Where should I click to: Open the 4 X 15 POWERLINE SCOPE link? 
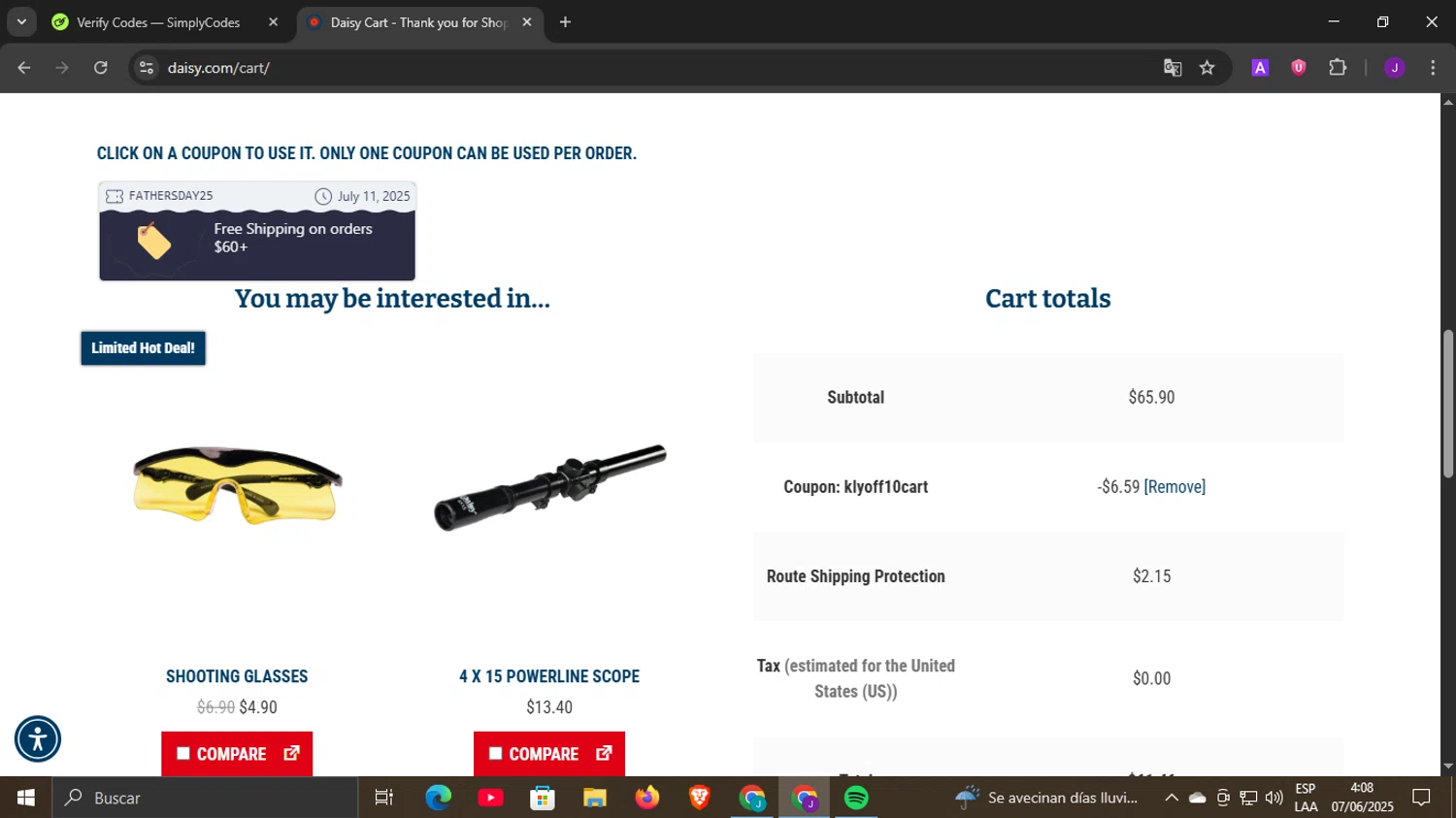(x=549, y=676)
